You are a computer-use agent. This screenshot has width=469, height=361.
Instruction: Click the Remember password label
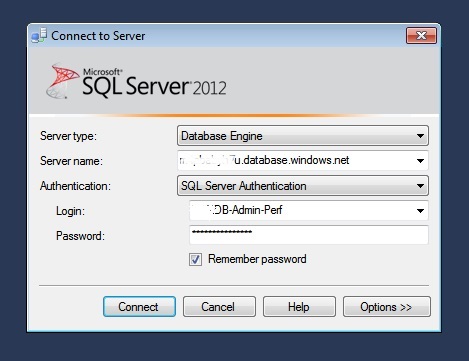pyautogui.click(x=257, y=259)
